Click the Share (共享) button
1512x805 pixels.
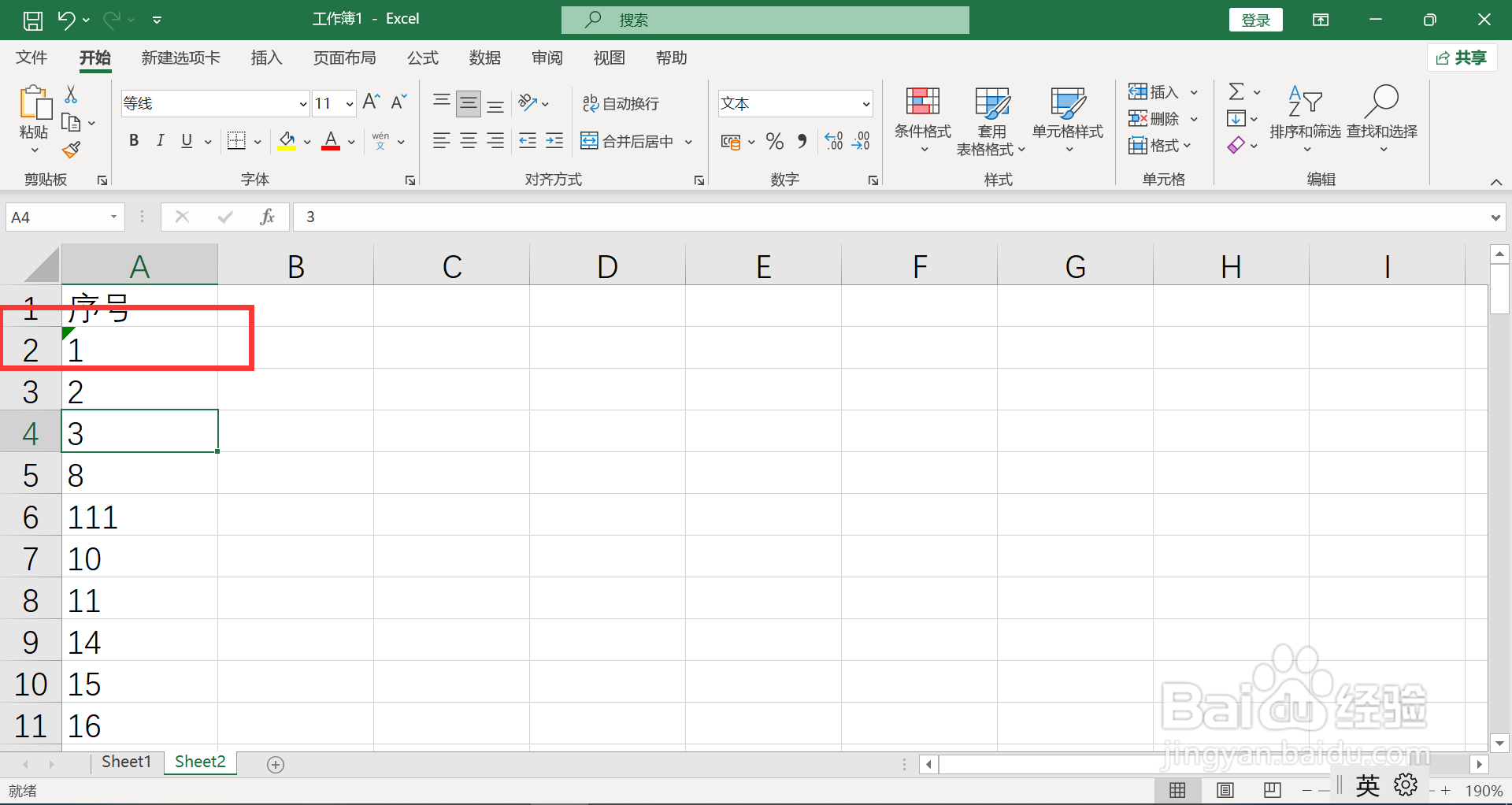click(x=1462, y=57)
